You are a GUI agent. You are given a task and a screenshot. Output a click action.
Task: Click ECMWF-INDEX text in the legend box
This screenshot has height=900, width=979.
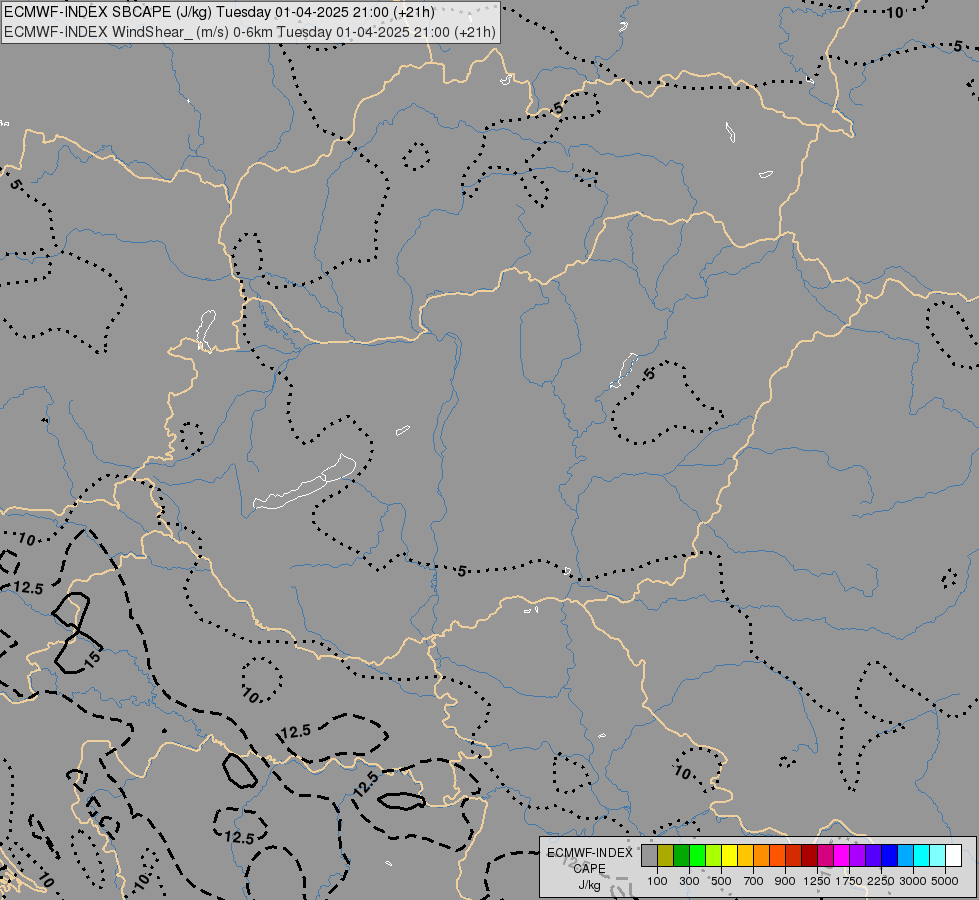(x=589, y=853)
